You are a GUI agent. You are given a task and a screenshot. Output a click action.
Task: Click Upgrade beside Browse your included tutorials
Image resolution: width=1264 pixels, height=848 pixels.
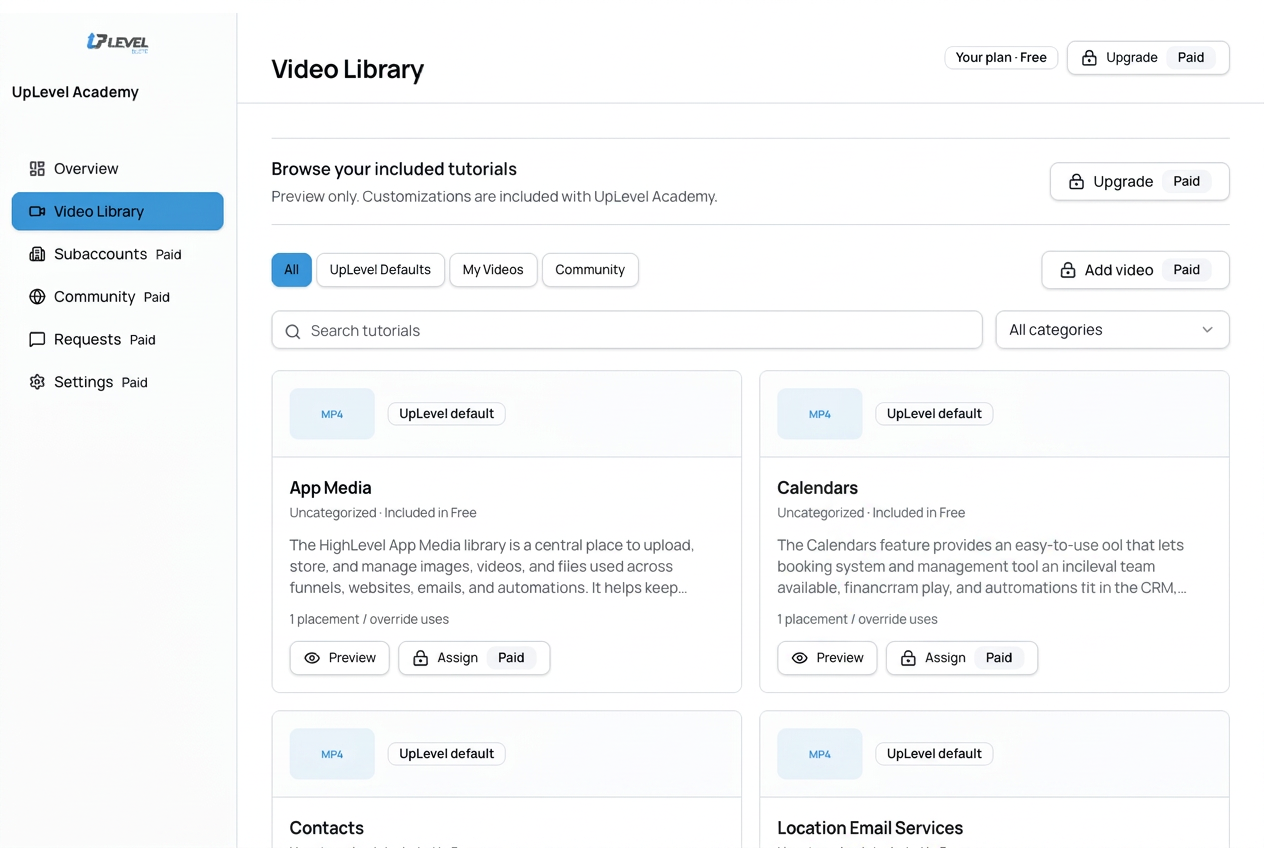click(x=1139, y=181)
